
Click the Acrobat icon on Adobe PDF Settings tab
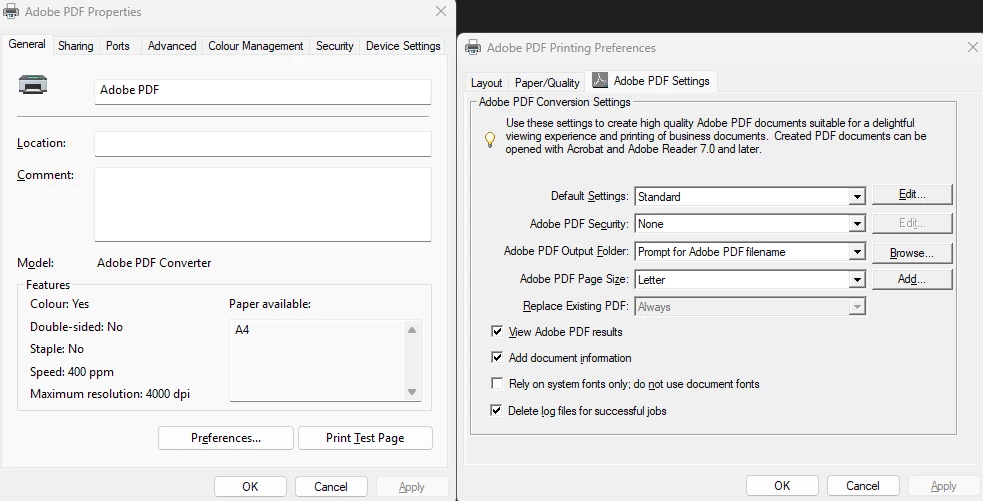(600, 80)
